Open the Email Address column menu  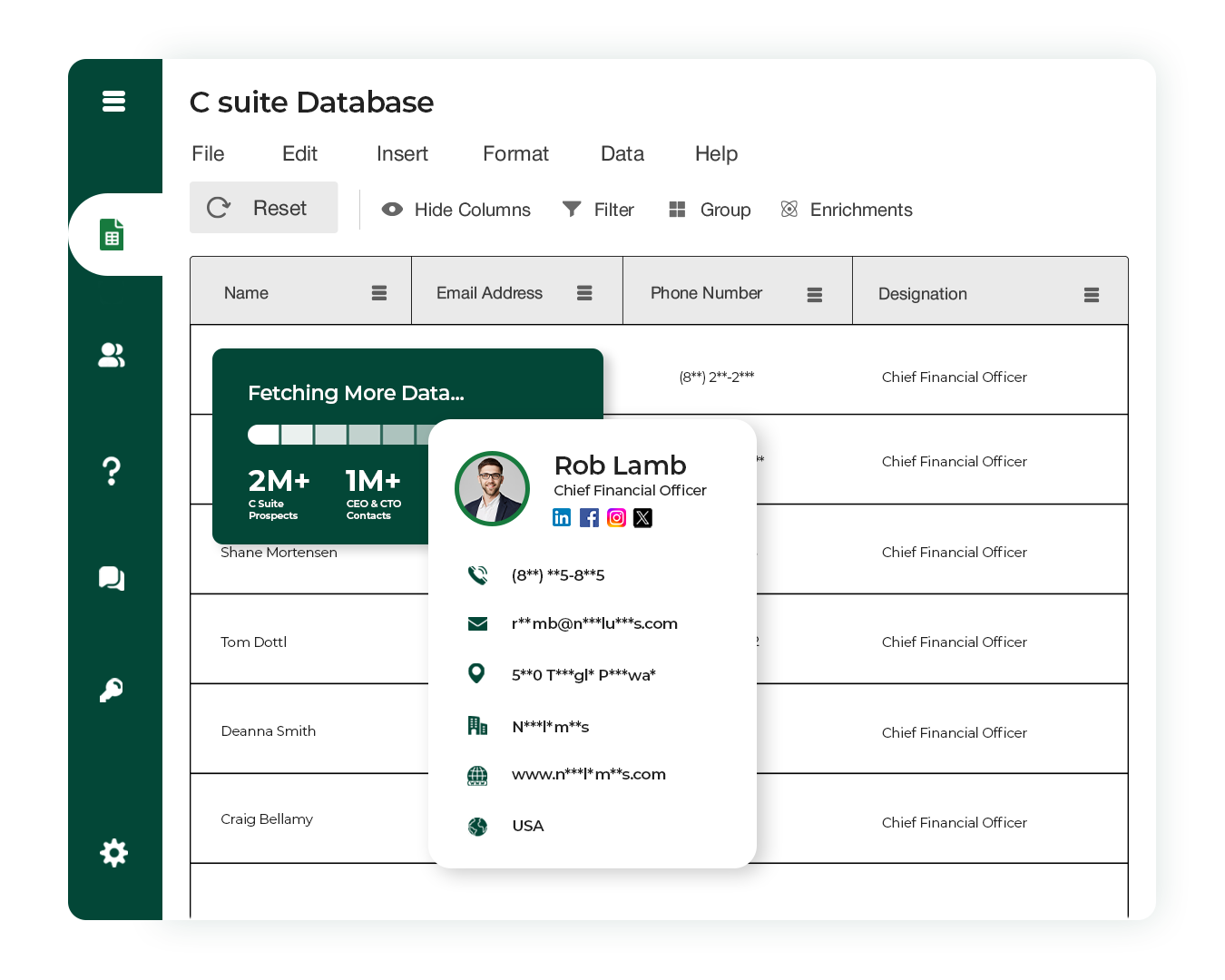coord(584,292)
